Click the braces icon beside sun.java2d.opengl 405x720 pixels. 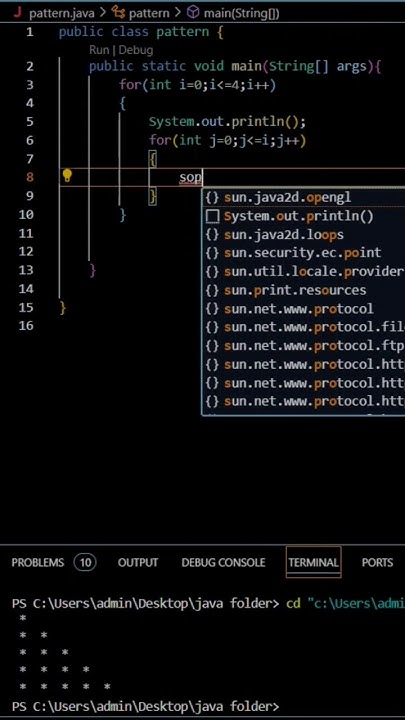[x=212, y=197]
